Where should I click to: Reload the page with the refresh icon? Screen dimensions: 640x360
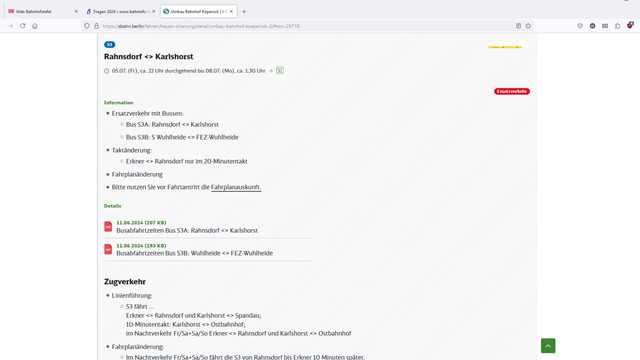(22, 26)
